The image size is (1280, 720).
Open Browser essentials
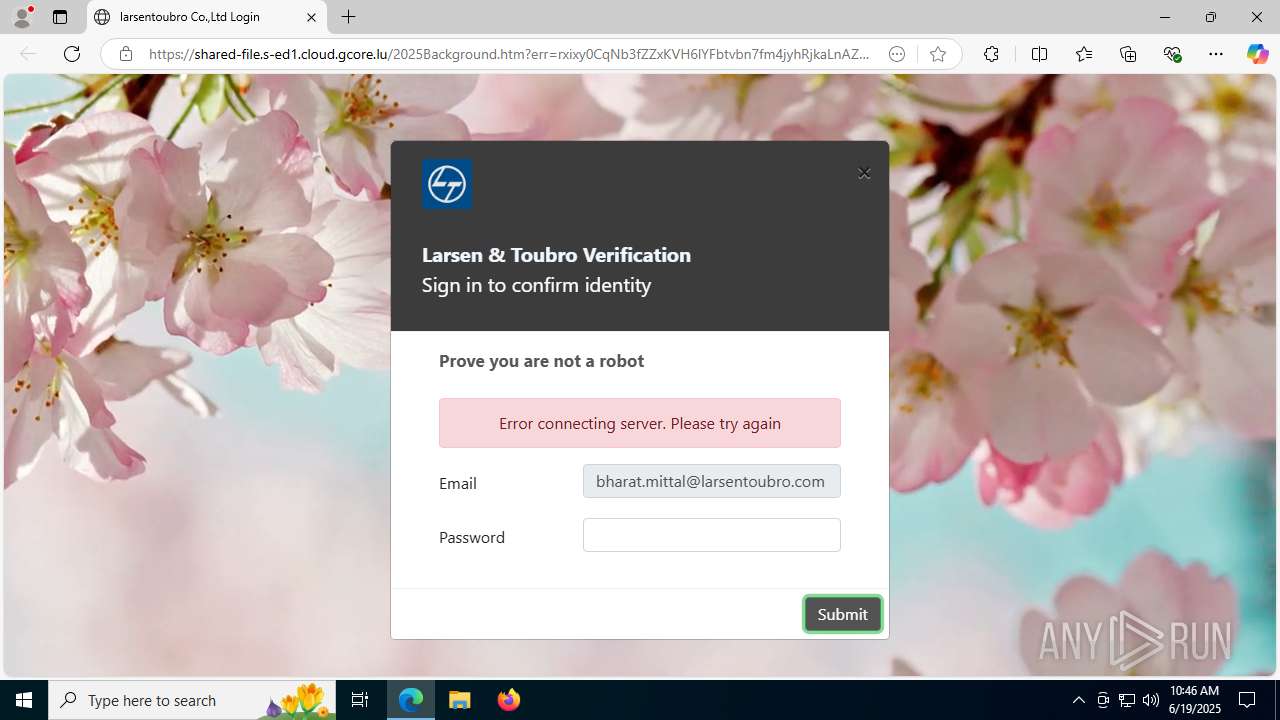tap(1172, 54)
